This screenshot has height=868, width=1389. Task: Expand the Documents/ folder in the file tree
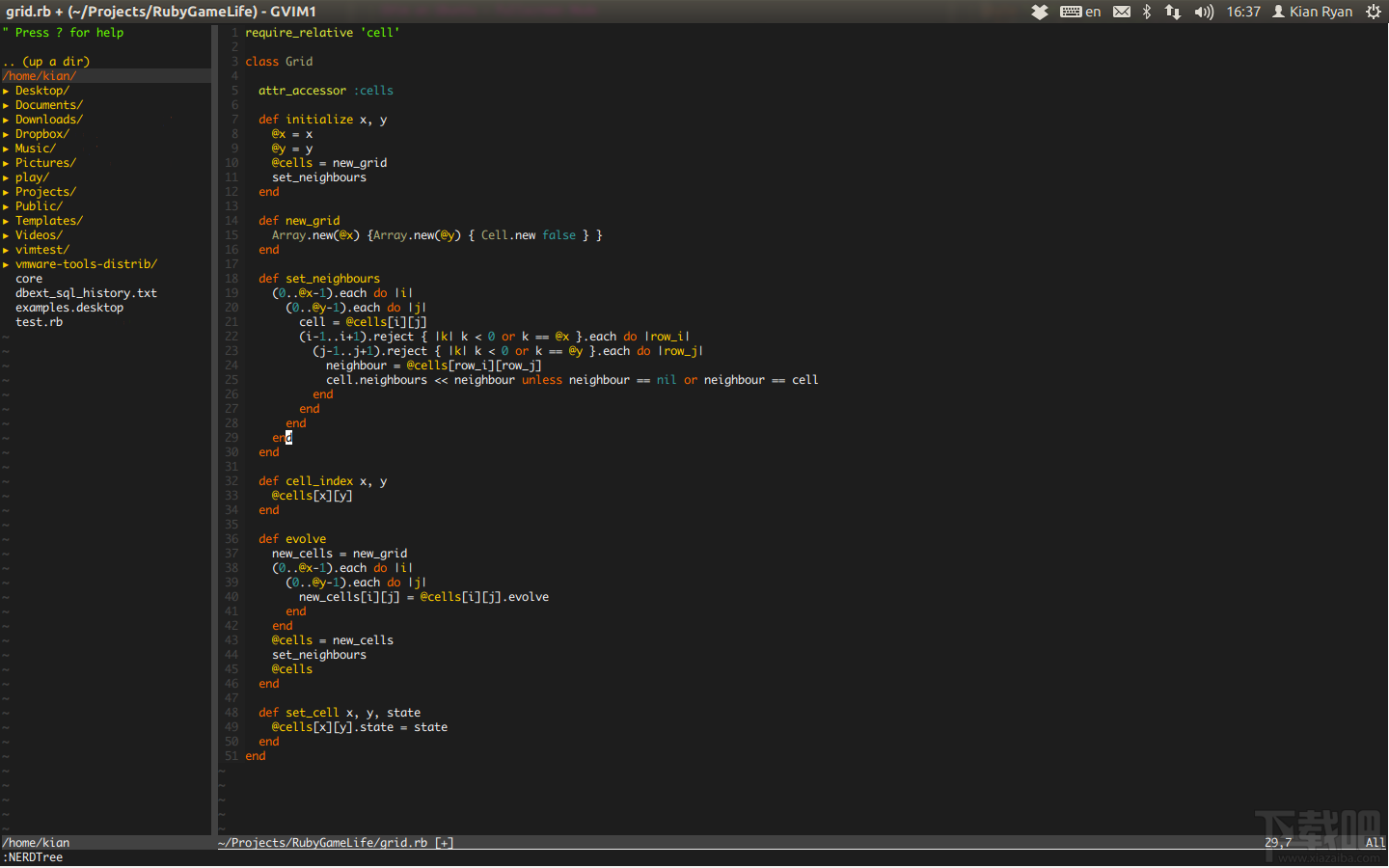click(x=48, y=104)
